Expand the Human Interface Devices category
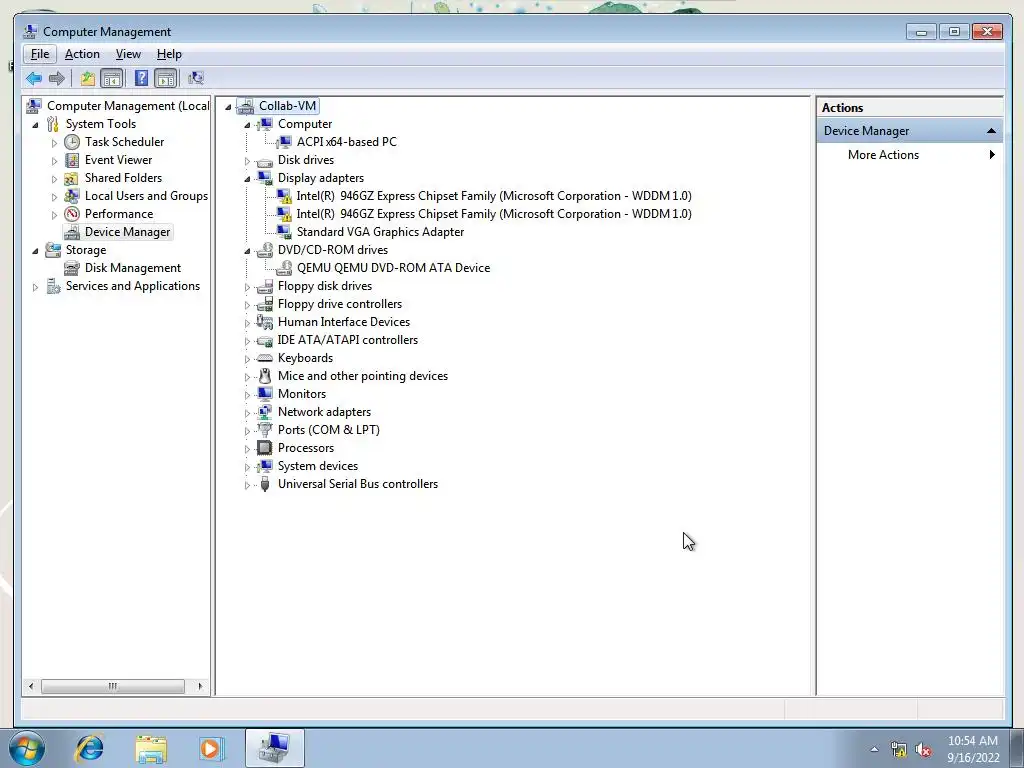Viewport: 1024px width, 768px height. pyautogui.click(x=247, y=323)
